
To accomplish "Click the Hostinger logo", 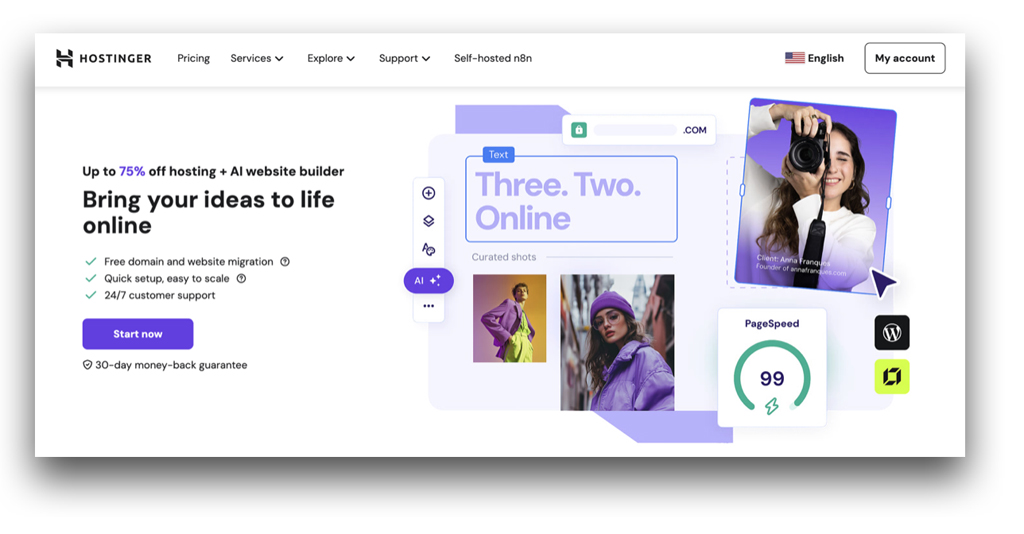I will [x=104, y=58].
